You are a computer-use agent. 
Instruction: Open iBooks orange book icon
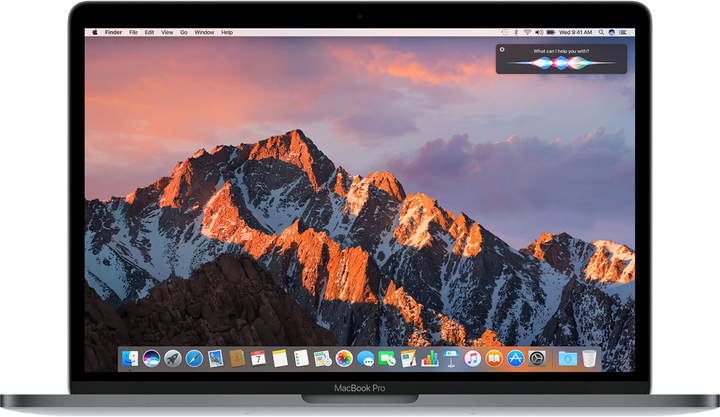click(x=494, y=359)
